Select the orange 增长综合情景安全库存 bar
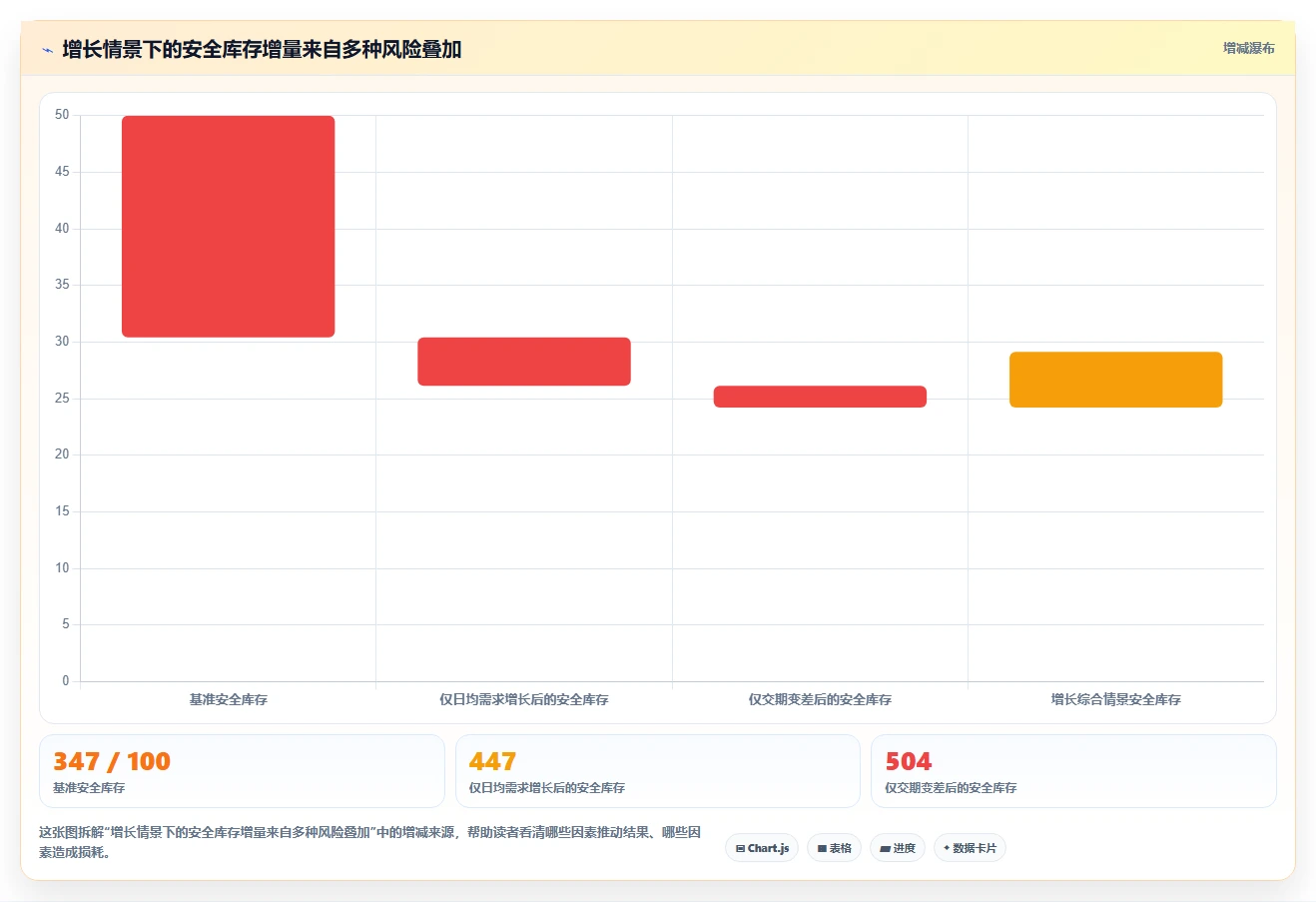This screenshot has height=902, width=1316. click(x=1115, y=380)
